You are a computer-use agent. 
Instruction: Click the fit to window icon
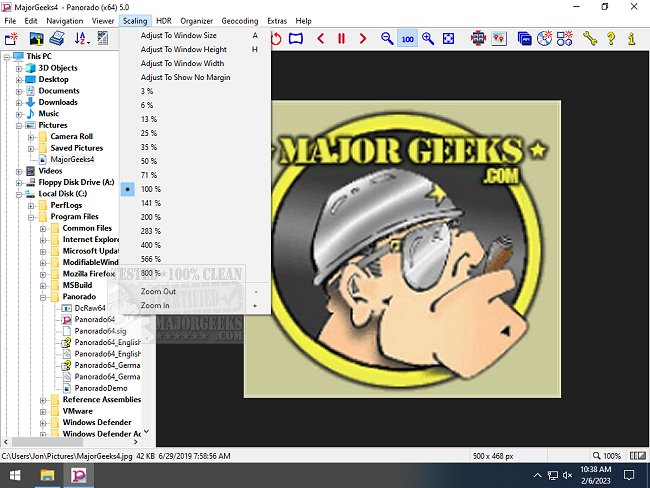click(448, 39)
